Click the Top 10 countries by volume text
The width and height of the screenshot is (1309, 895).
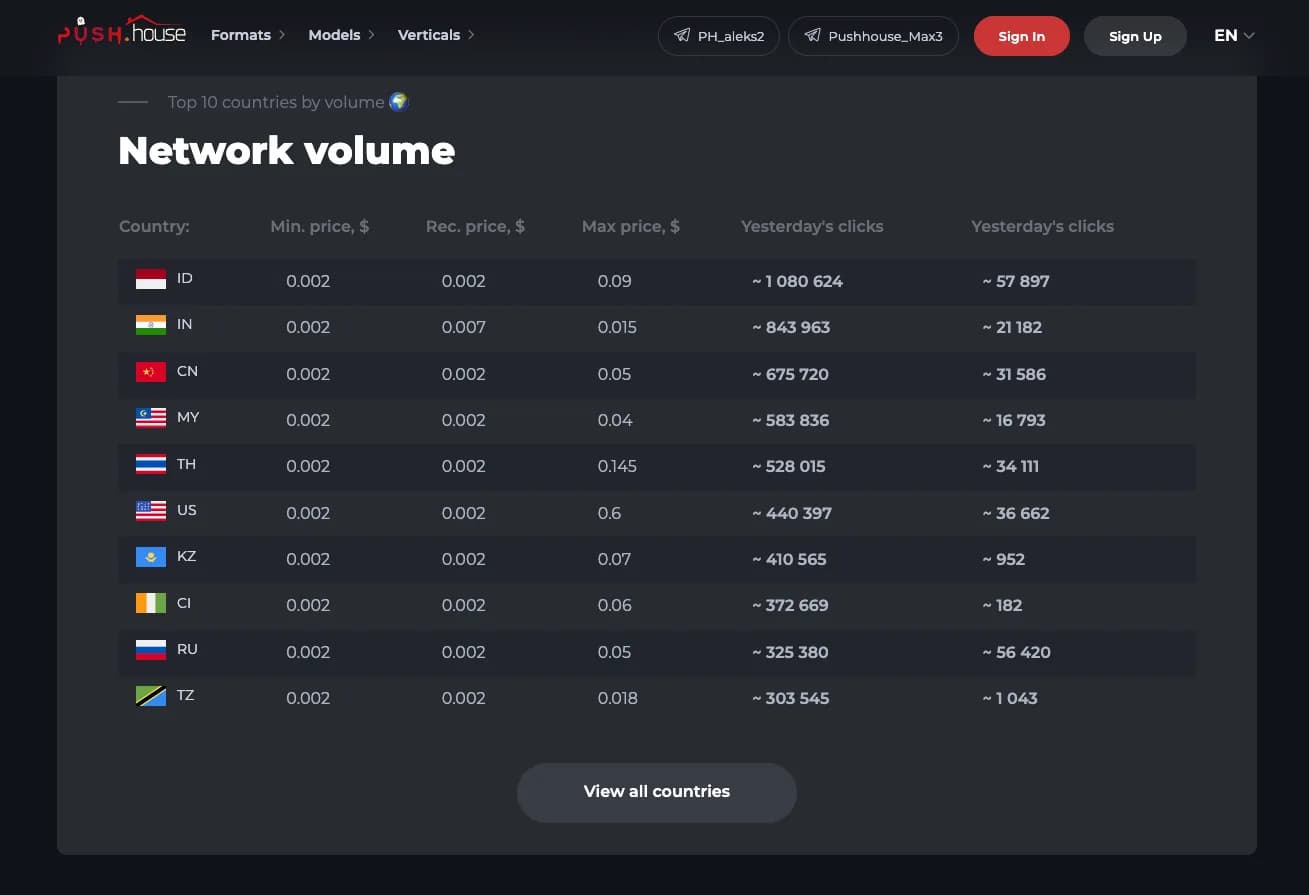pyautogui.click(x=276, y=102)
